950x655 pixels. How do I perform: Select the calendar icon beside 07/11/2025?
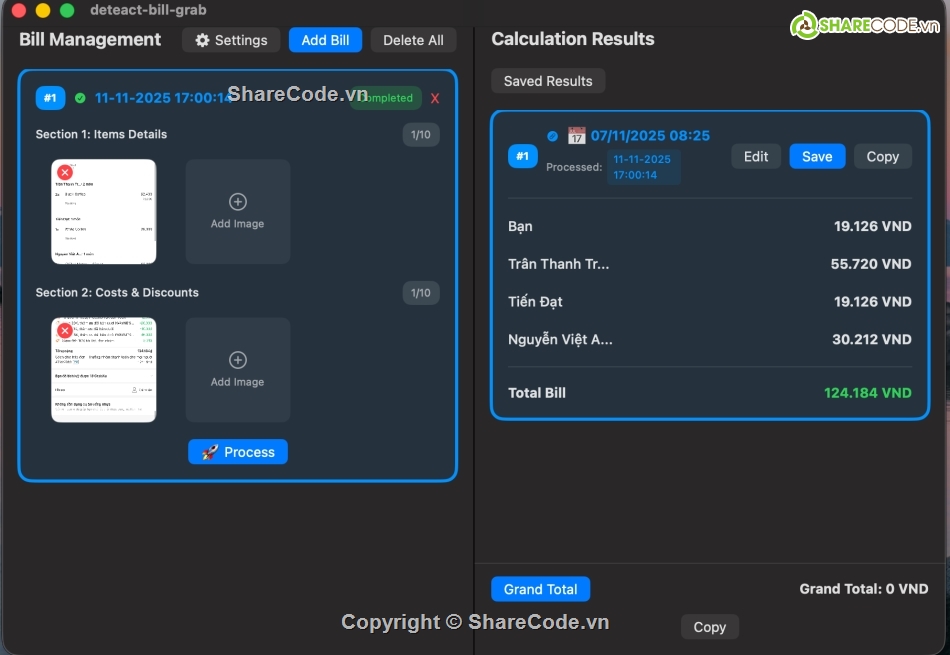coord(578,135)
